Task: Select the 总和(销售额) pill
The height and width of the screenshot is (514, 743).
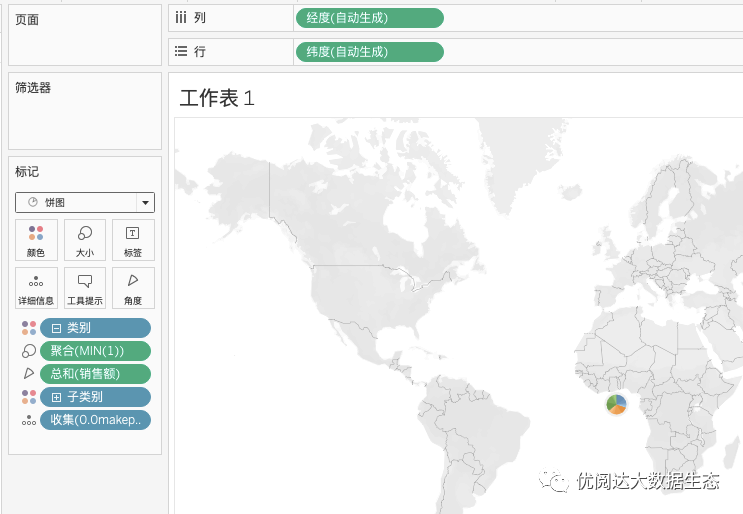Action: click(x=95, y=374)
